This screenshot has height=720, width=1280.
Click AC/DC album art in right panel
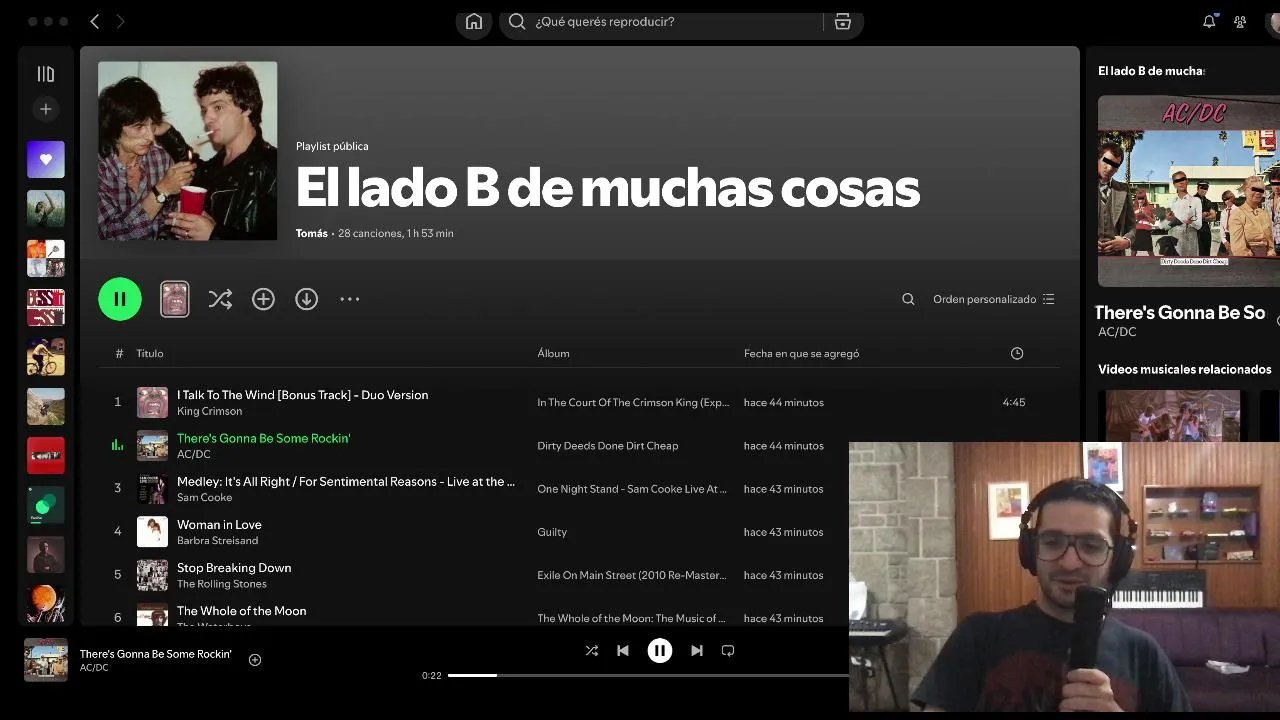(x=1188, y=191)
